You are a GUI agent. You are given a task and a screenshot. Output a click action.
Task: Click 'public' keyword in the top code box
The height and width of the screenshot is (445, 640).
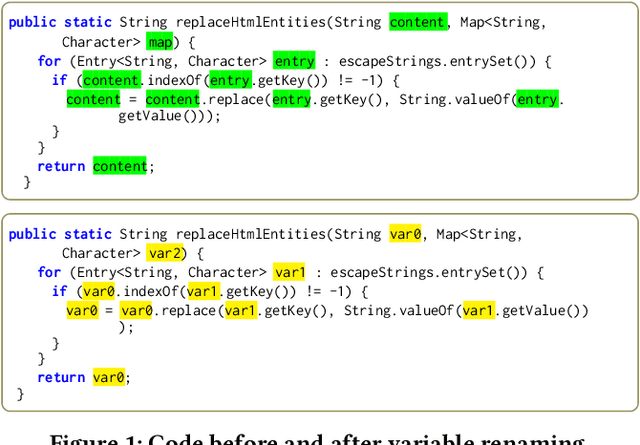32,23
